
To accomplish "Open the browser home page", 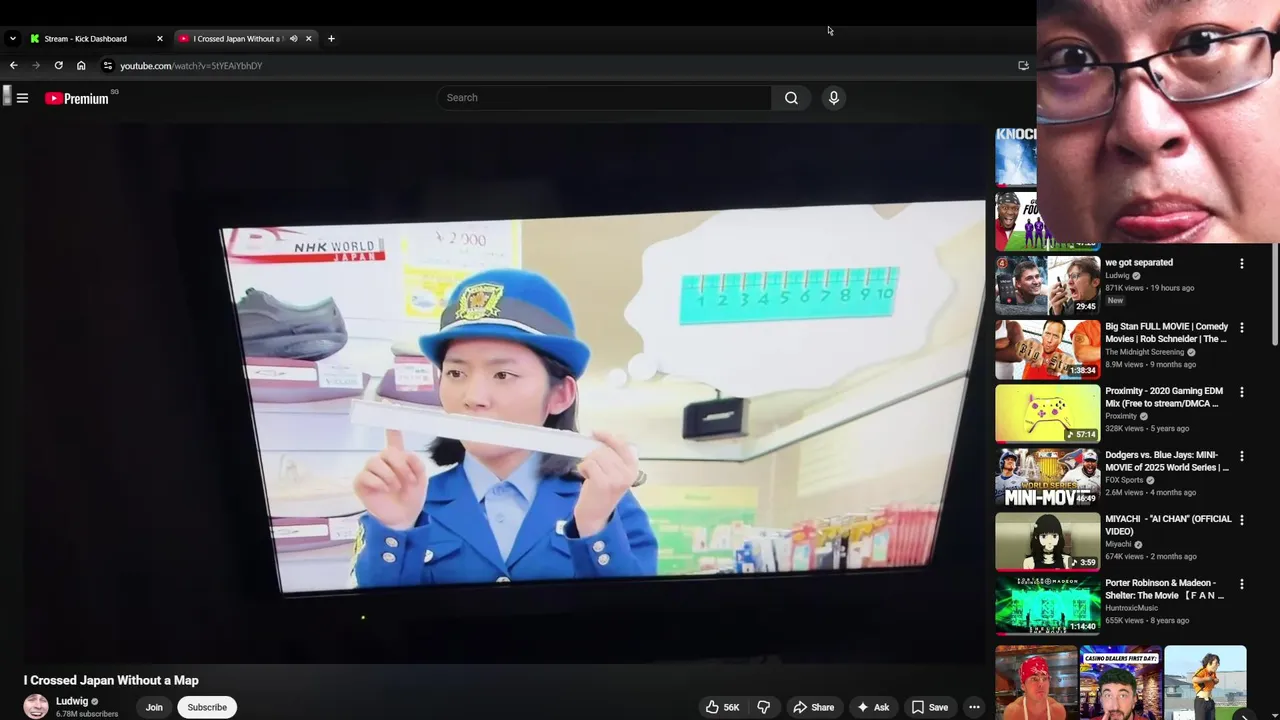I will [81, 66].
